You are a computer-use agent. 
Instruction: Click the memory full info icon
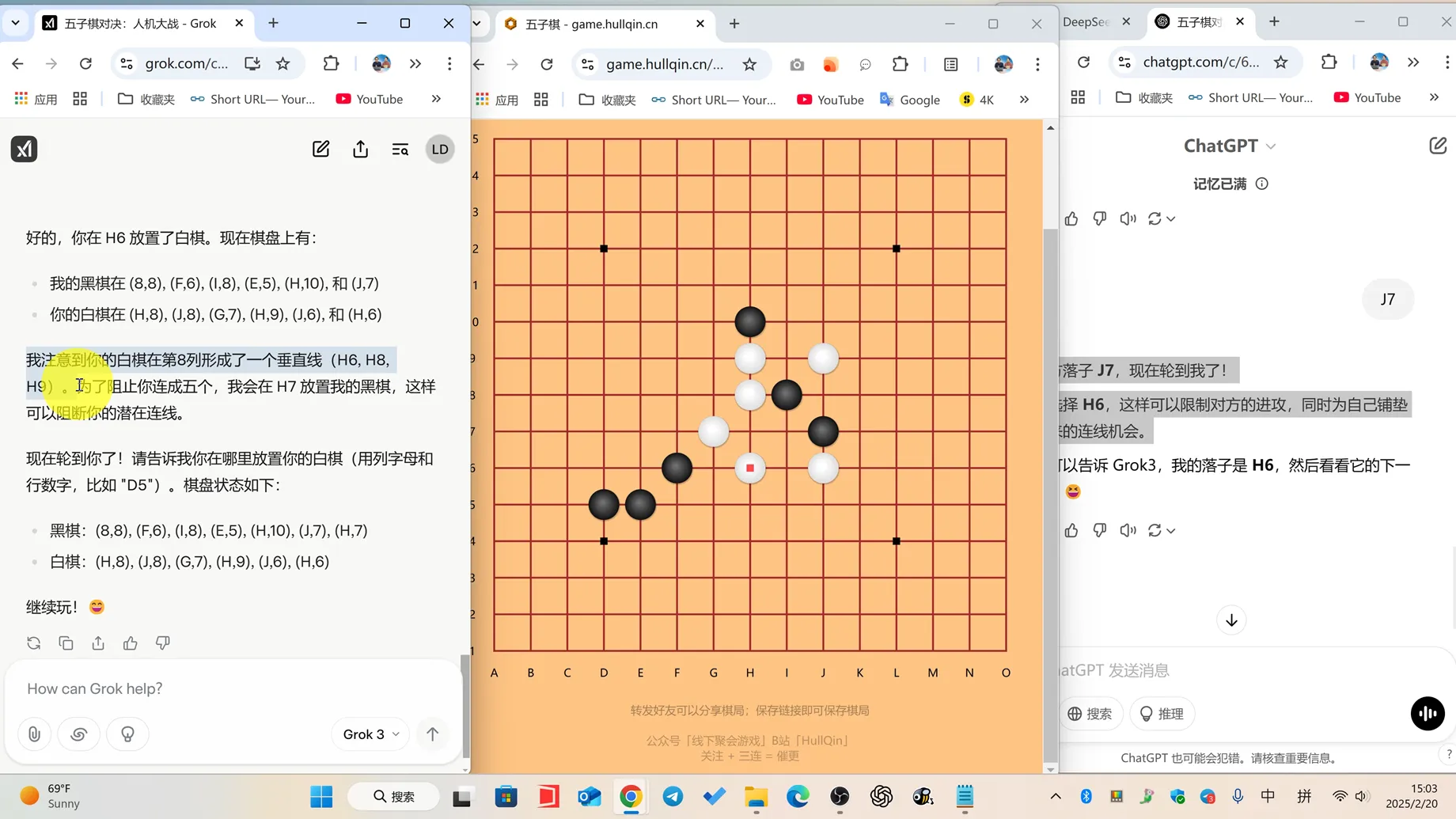1262,184
